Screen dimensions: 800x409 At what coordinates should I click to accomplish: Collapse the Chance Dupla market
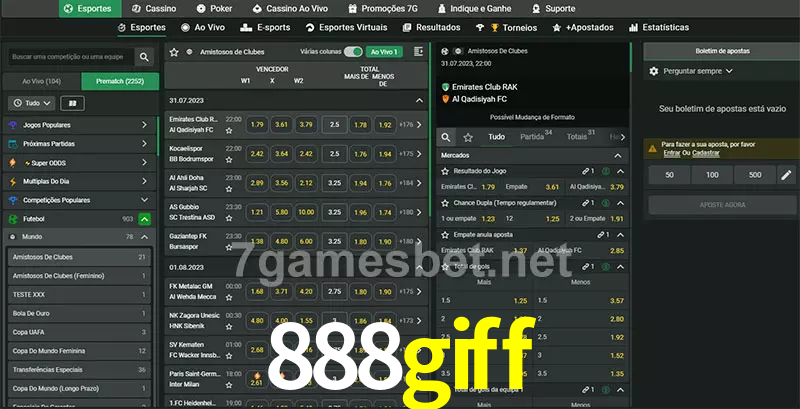620,203
